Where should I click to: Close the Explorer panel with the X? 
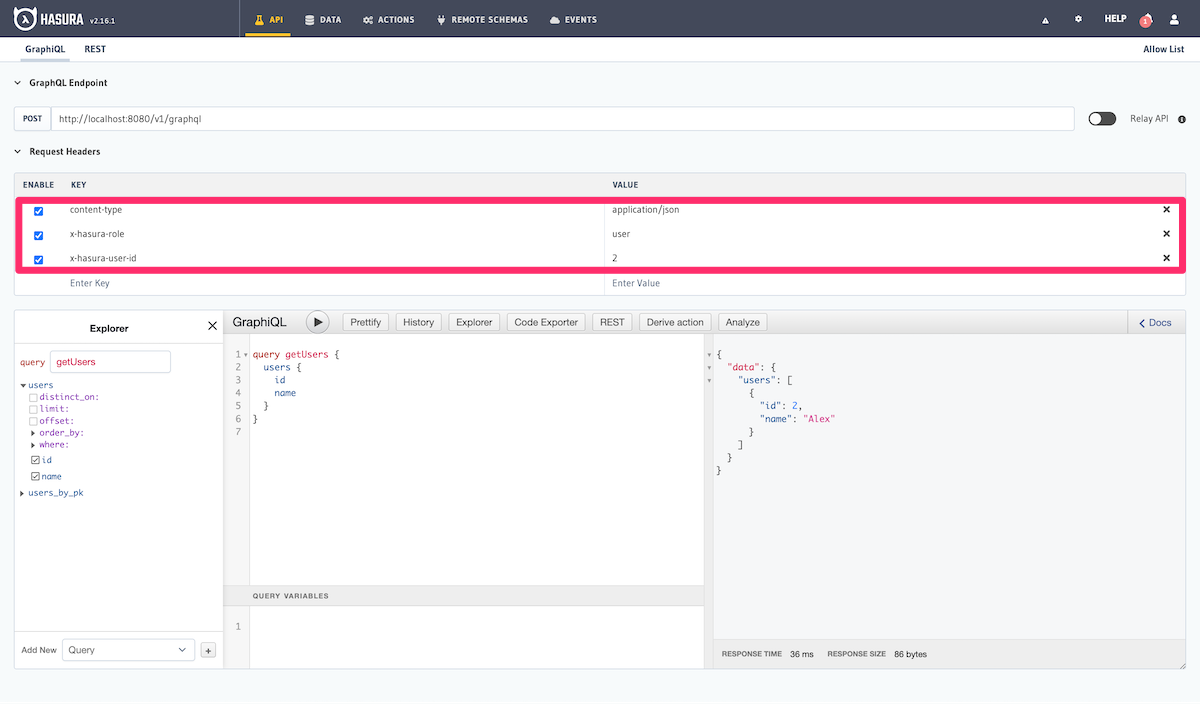211,326
